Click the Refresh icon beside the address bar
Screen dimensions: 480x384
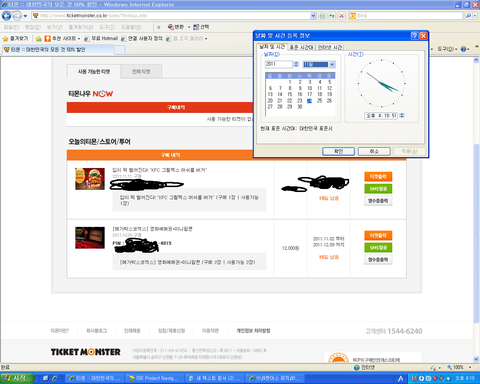click(x=332, y=16)
